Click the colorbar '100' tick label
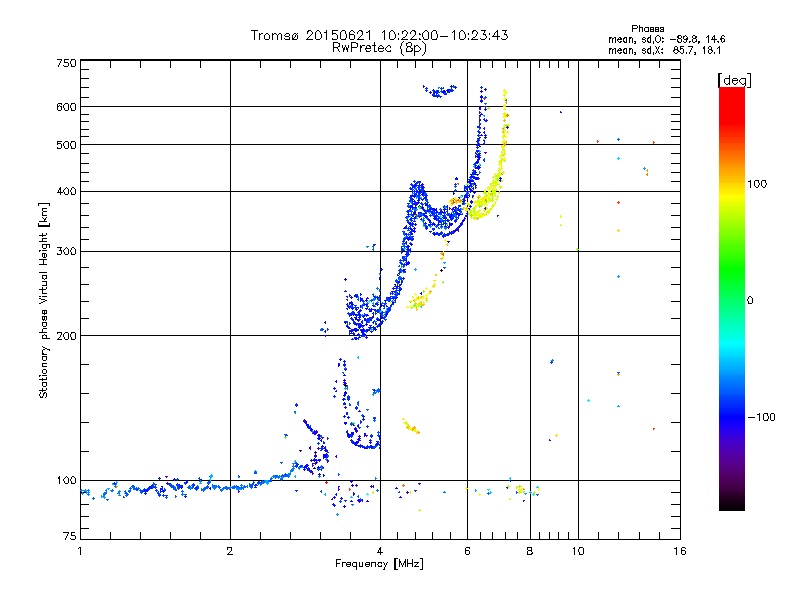 757,184
